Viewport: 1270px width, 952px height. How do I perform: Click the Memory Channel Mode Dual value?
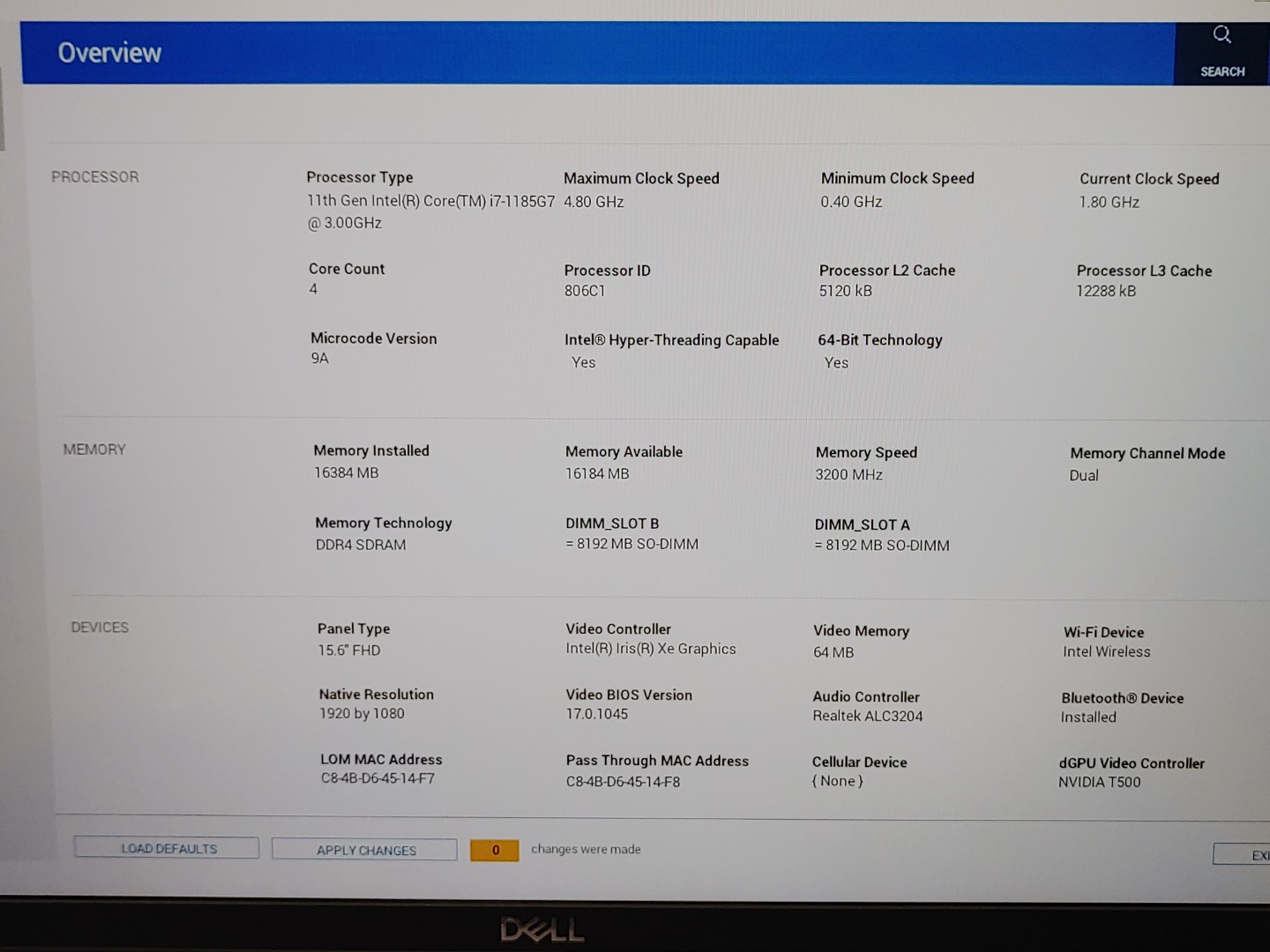(x=1084, y=476)
